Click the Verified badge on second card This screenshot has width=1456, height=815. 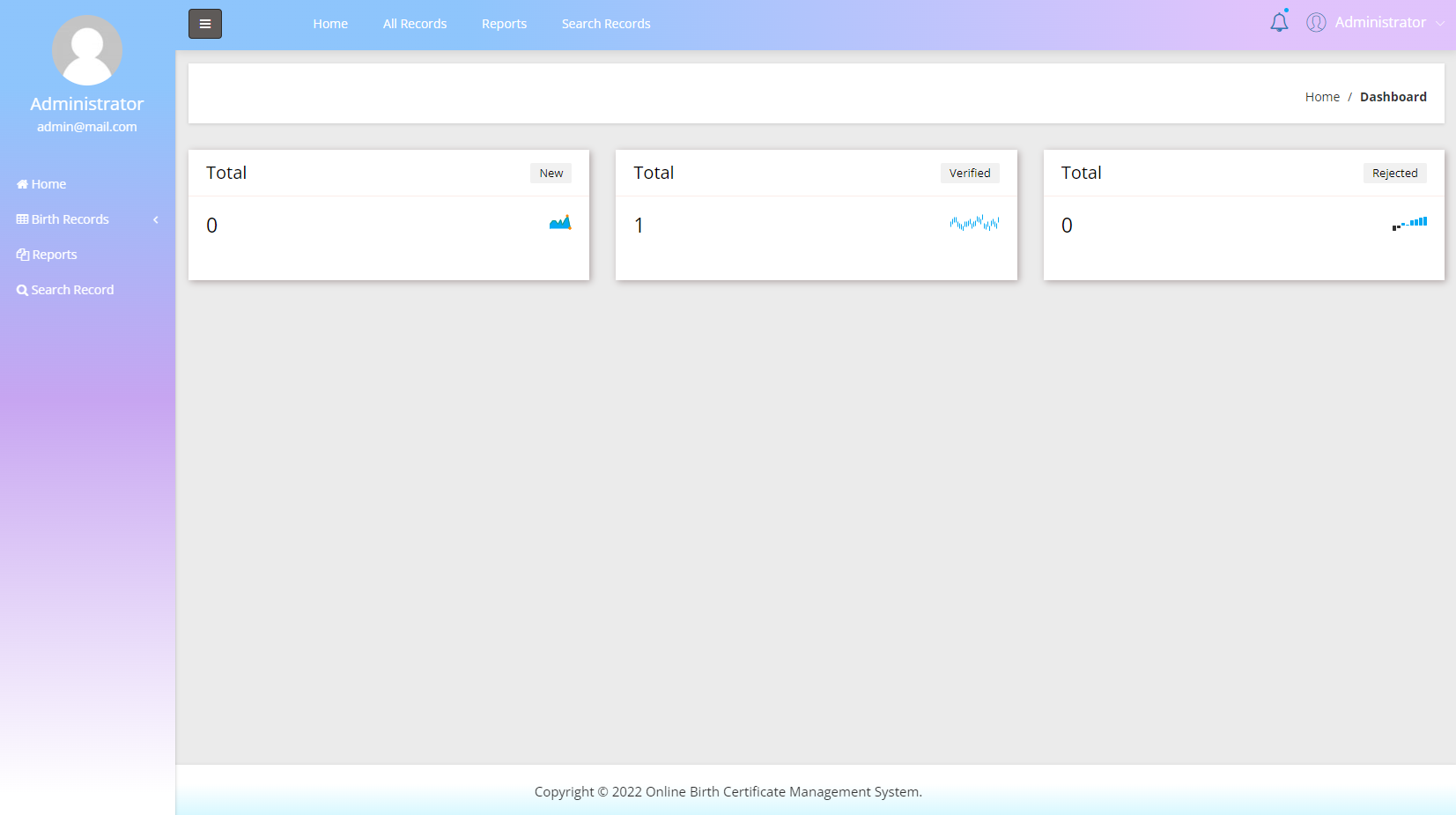[x=970, y=174]
